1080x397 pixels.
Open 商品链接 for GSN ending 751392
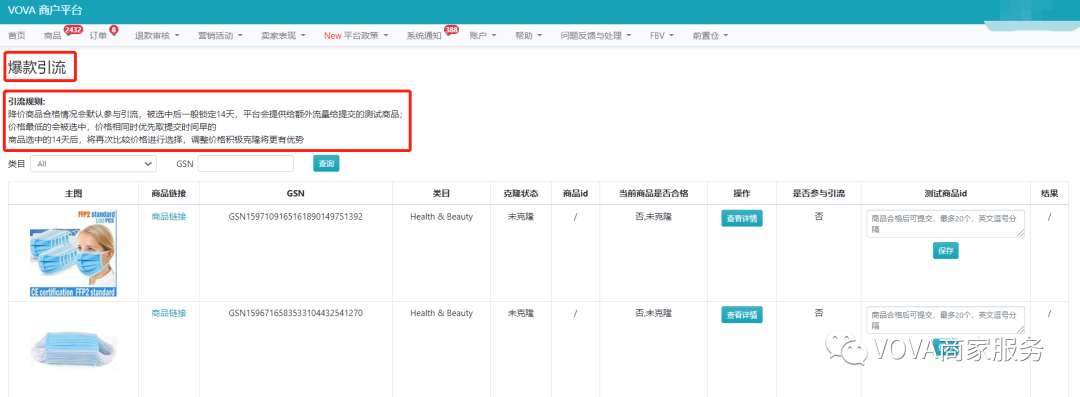(169, 216)
